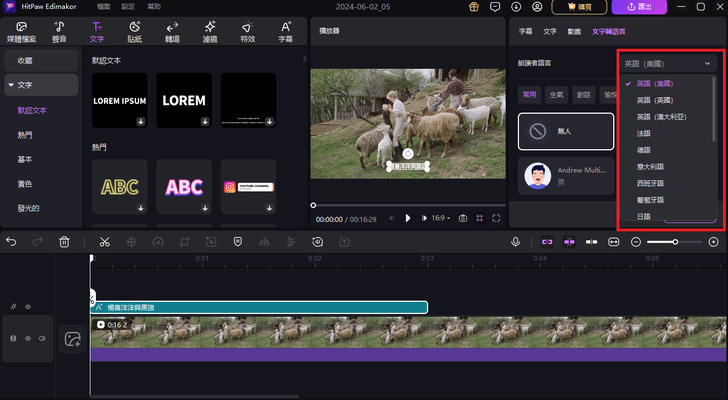Click the timeline zoom slider
728x400 pixels.
675,242
